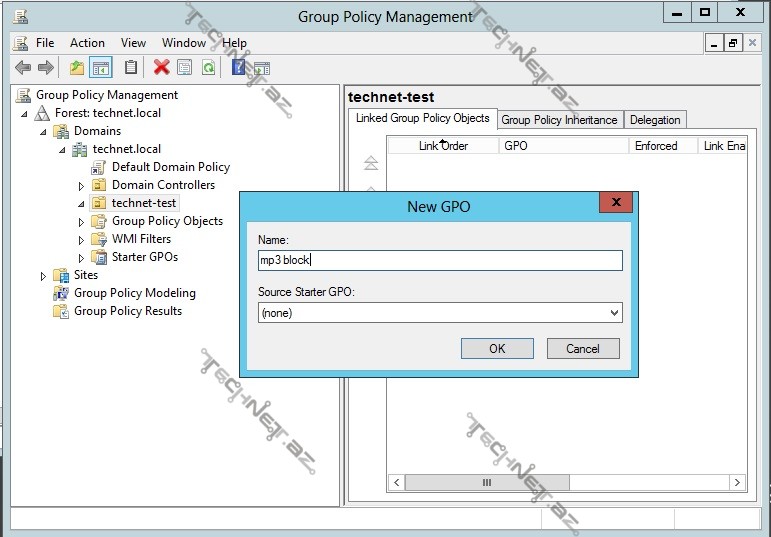Select Default Domain Policy in tree
The width and height of the screenshot is (771, 537).
170,167
